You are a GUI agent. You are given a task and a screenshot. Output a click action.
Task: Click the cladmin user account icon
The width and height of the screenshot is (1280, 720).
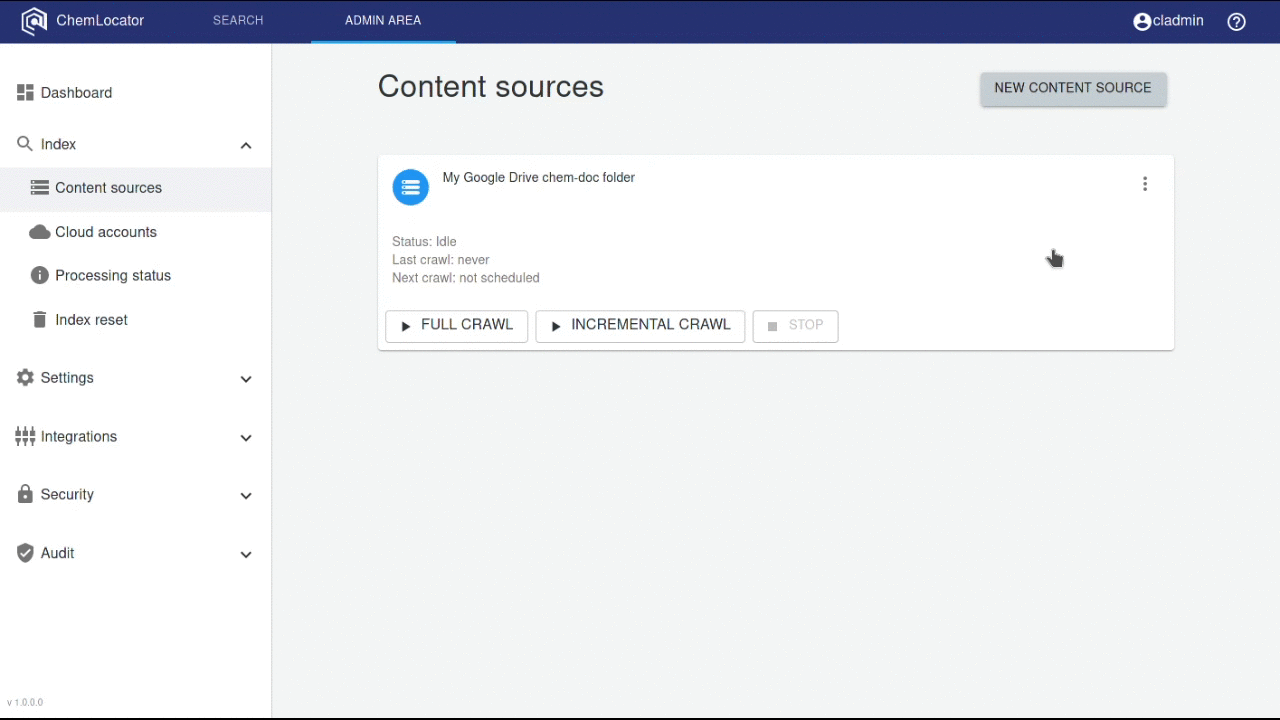pyautogui.click(x=1142, y=21)
